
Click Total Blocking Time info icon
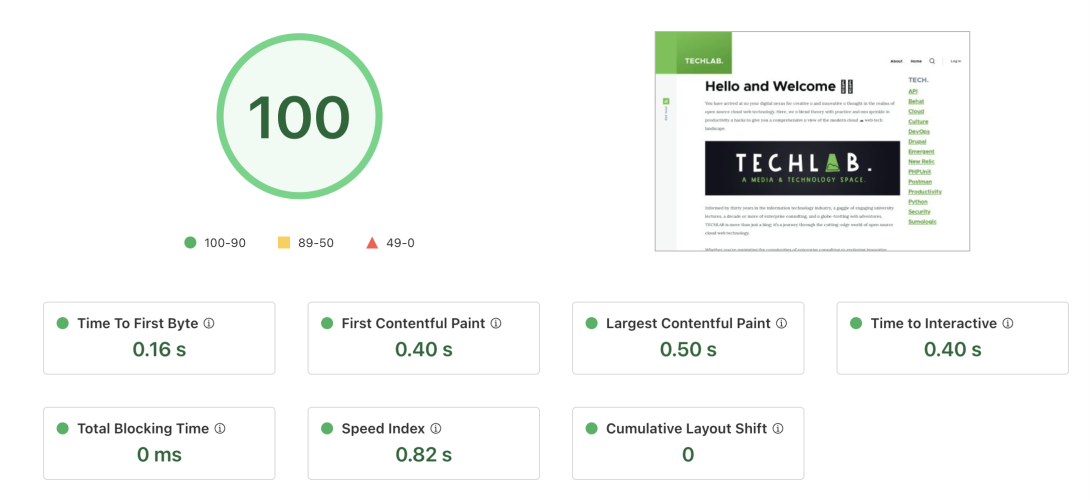(x=220, y=429)
